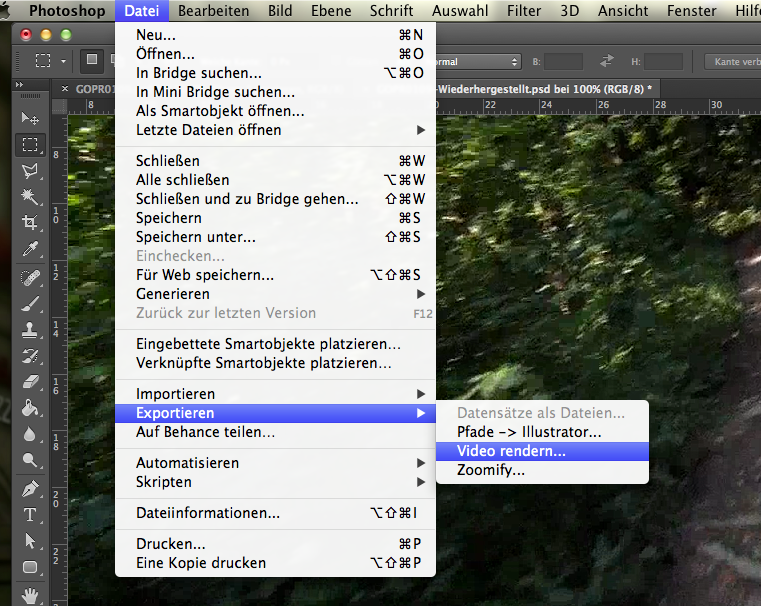Choose Als Smartobjekt öffnen...

tap(275, 111)
